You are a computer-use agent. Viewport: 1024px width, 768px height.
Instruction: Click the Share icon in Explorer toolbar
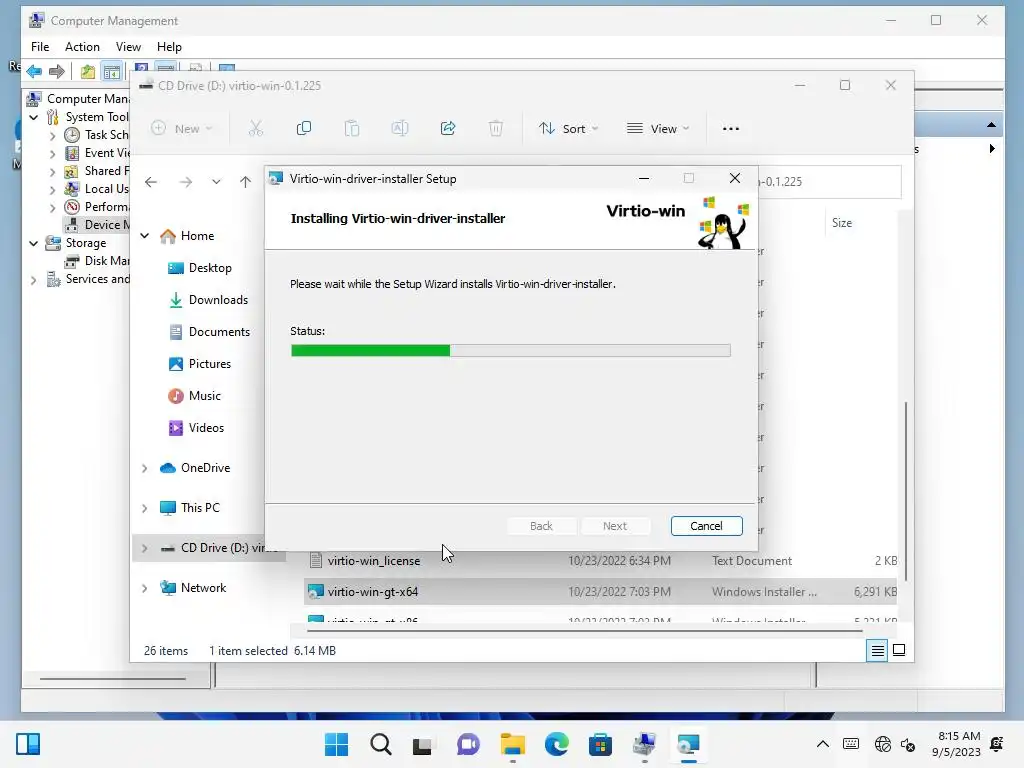pyautogui.click(x=448, y=129)
